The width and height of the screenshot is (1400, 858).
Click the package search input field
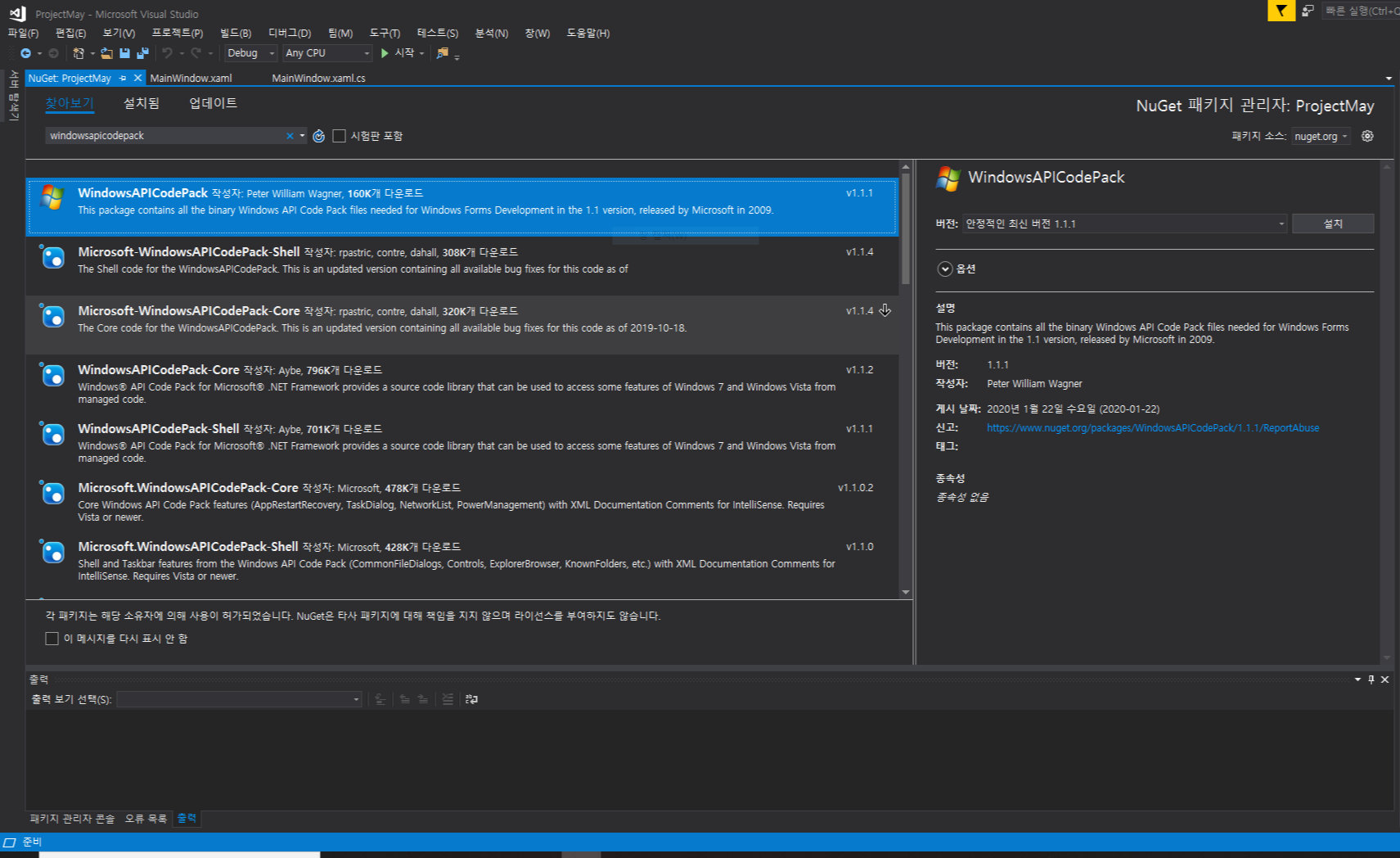point(166,136)
